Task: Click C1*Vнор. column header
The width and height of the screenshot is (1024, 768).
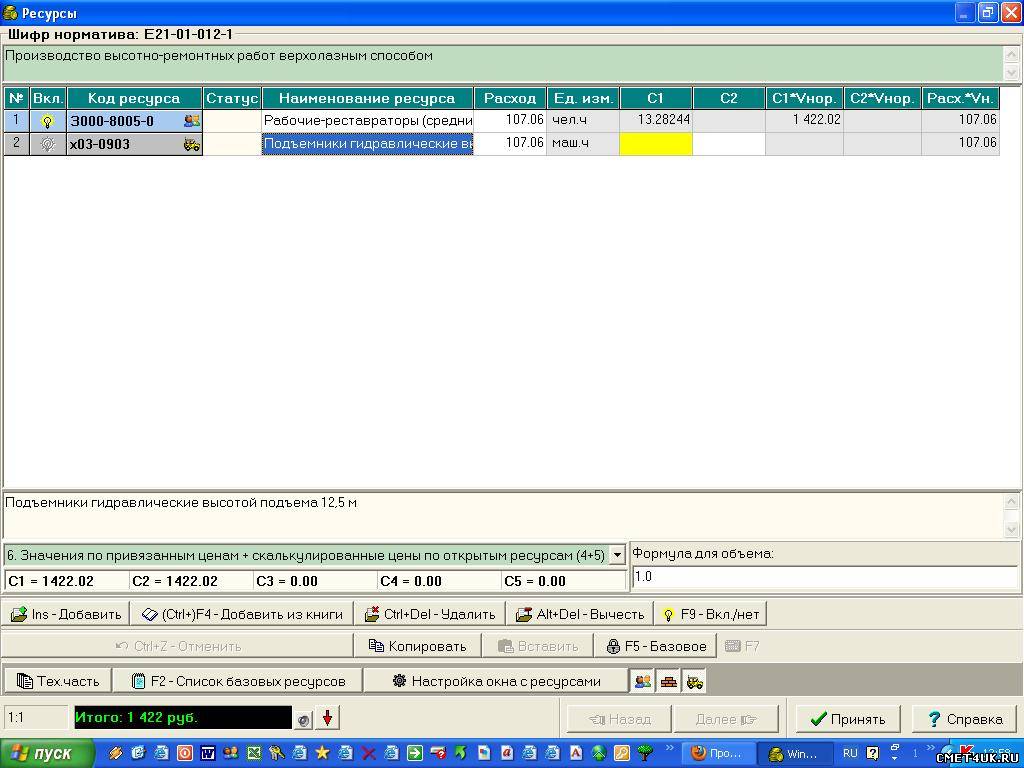Action: click(x=804, y=99)
